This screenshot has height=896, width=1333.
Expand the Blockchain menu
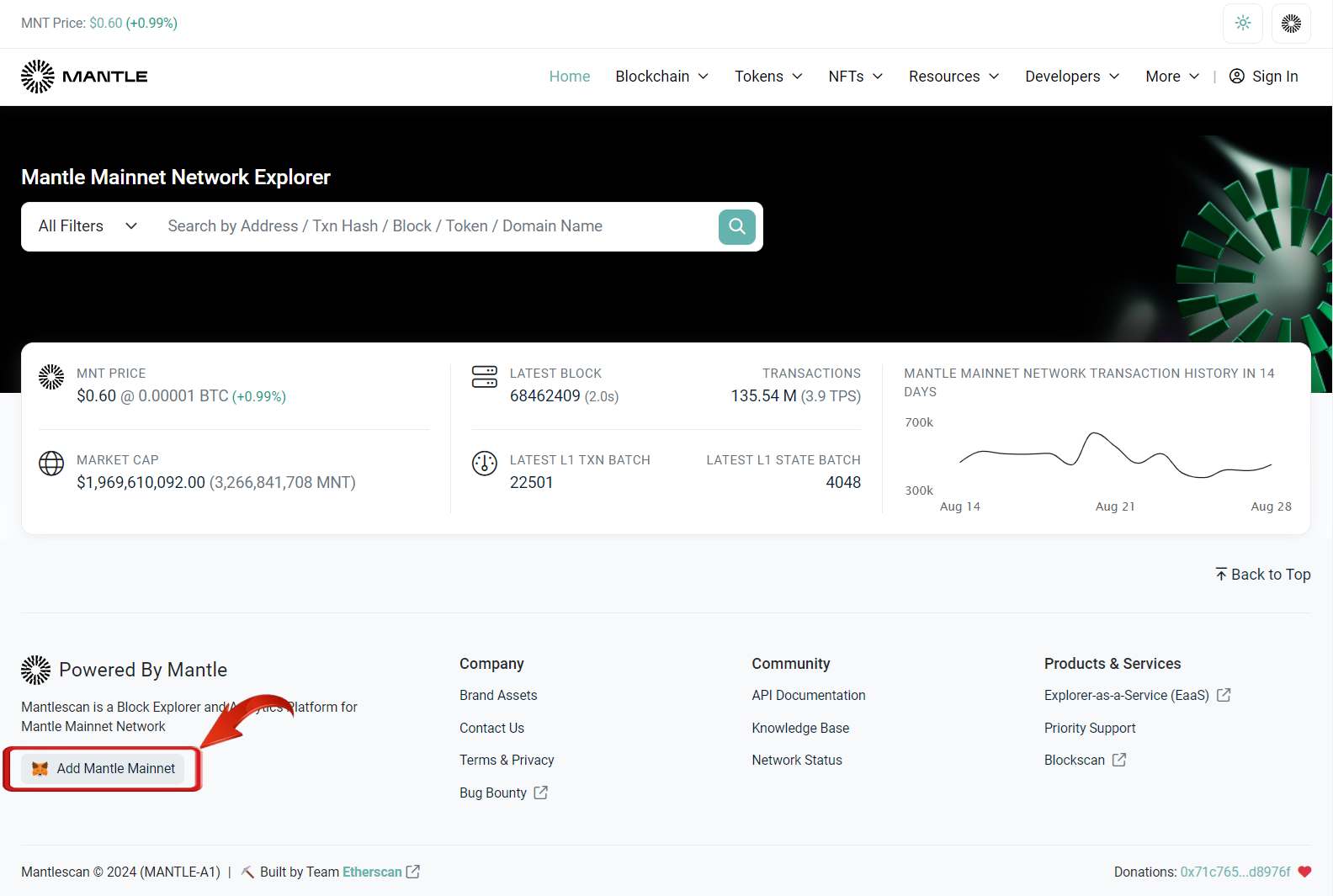[x=662, y=77]
